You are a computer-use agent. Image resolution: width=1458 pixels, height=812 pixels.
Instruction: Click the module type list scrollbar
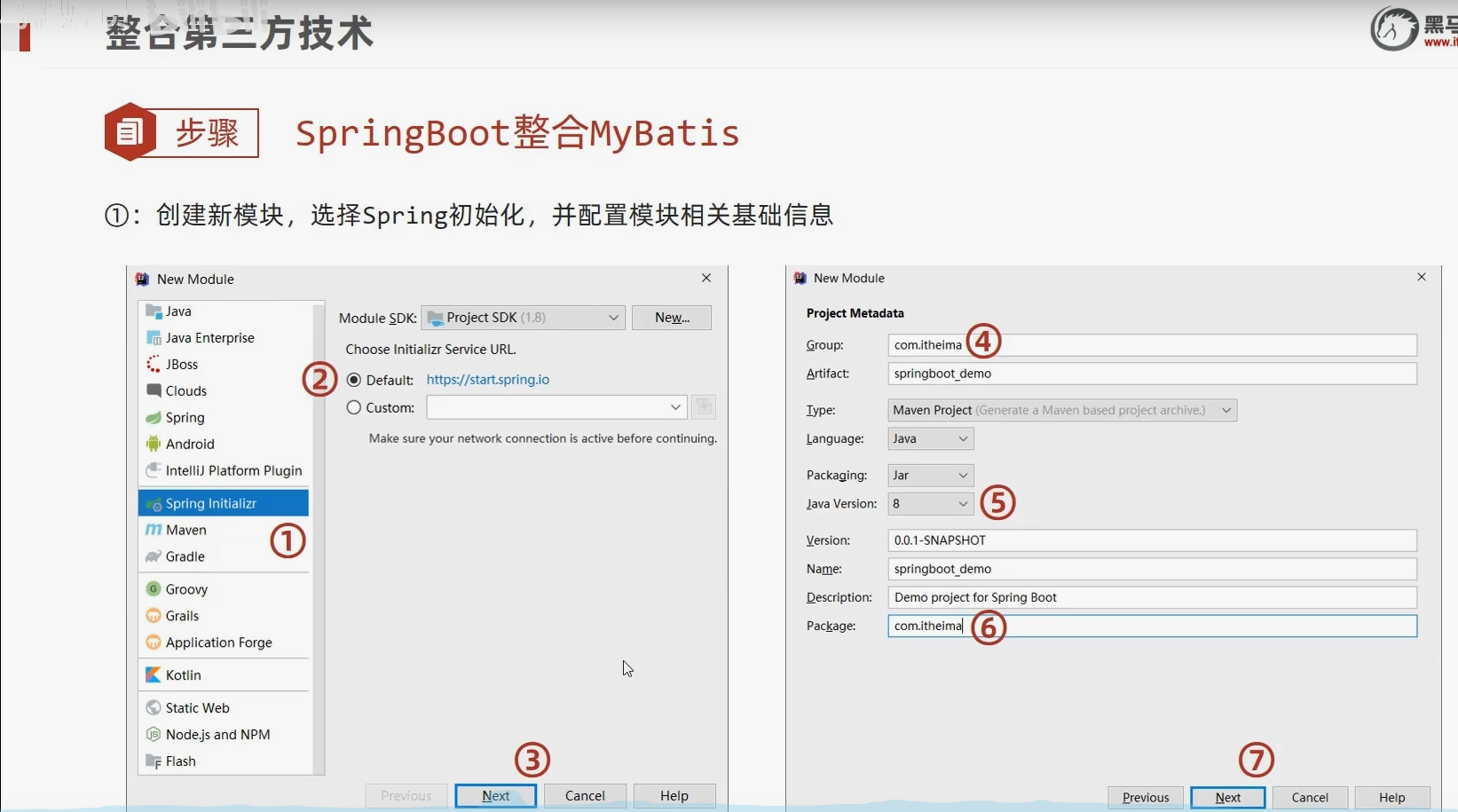point(319,538)
